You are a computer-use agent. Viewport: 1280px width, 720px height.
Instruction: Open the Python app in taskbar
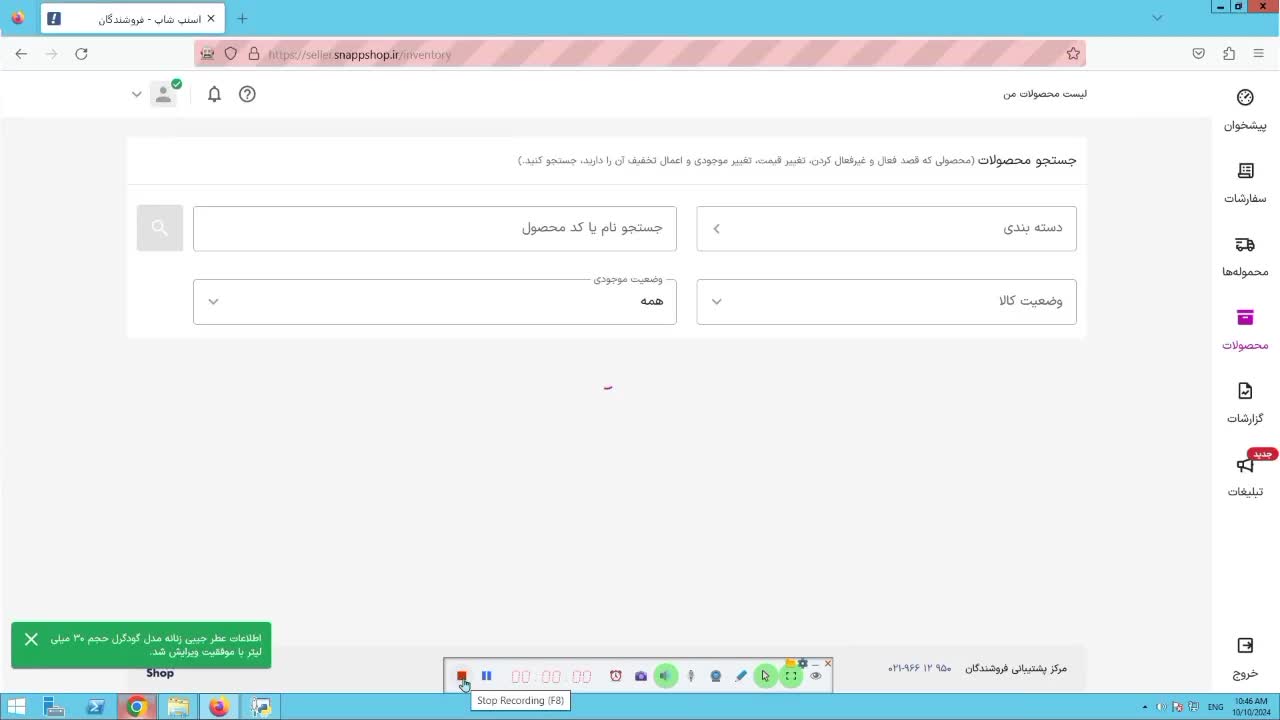coord(261,707)
